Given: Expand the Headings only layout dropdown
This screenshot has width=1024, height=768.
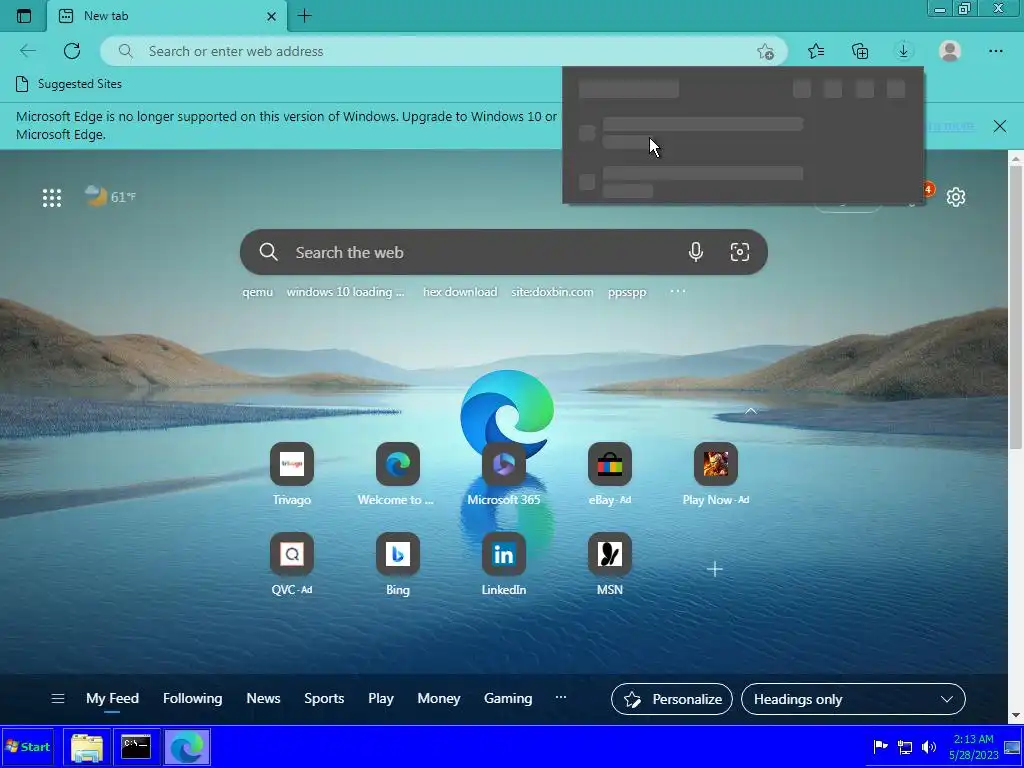Looking at the screenshot, I should [x=853, y=699].
